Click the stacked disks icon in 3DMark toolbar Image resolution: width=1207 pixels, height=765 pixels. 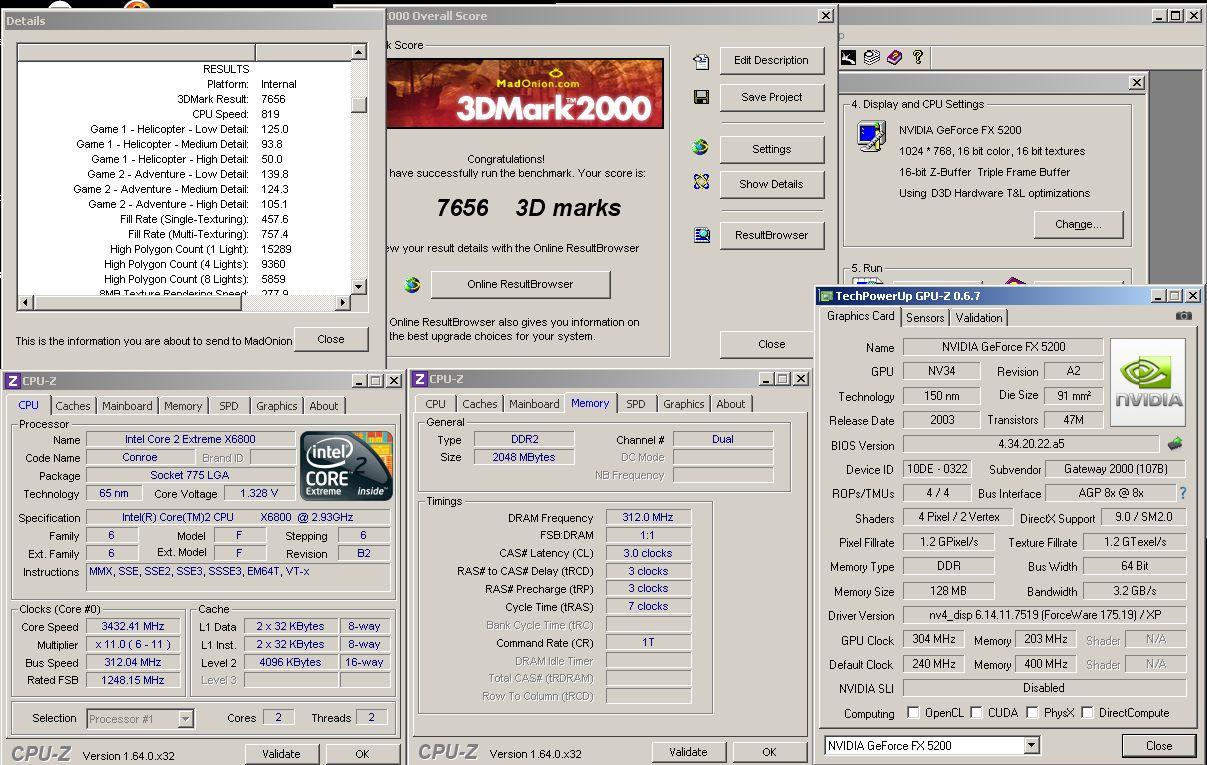click(x=871, y=57)
